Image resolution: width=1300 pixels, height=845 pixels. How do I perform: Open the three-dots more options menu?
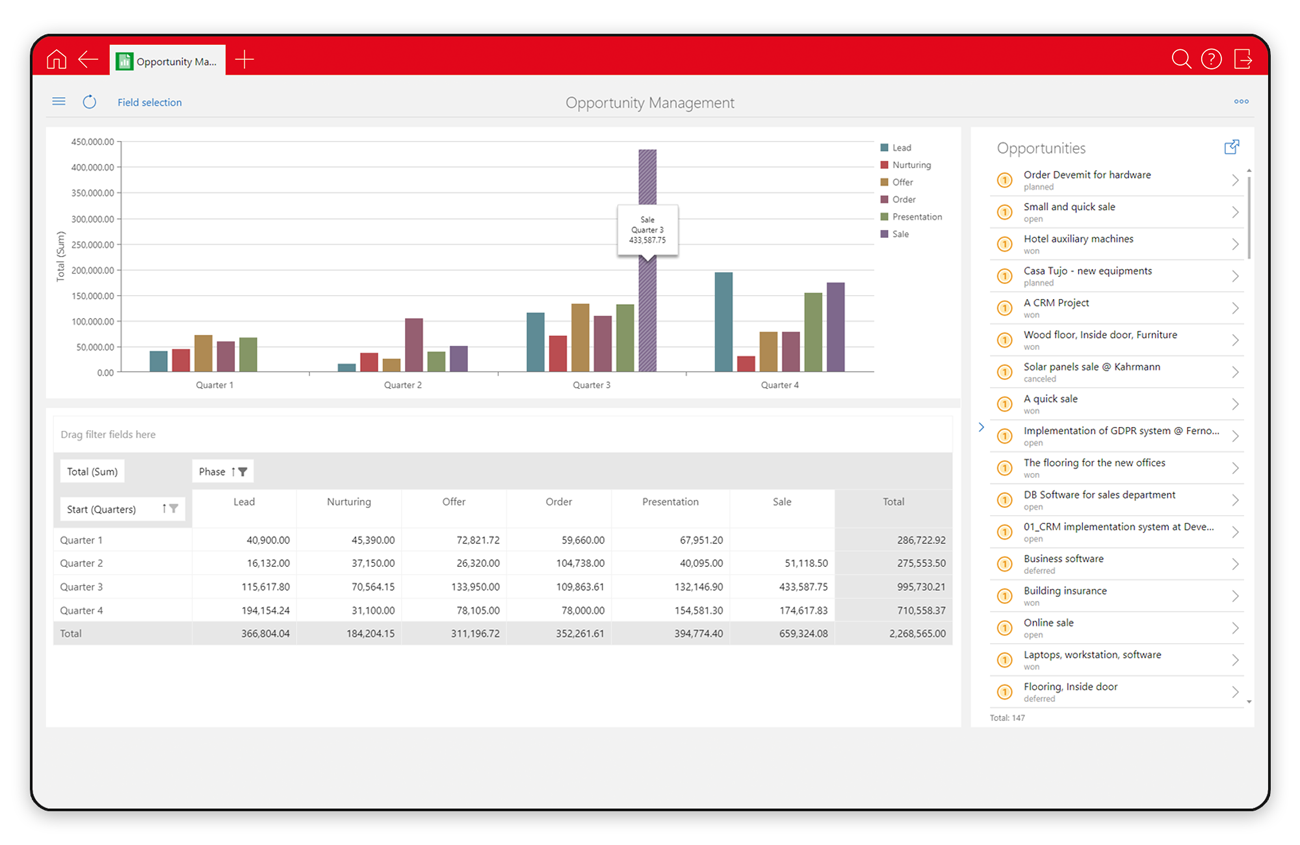pyautogui.click(x=1241, y=102)
